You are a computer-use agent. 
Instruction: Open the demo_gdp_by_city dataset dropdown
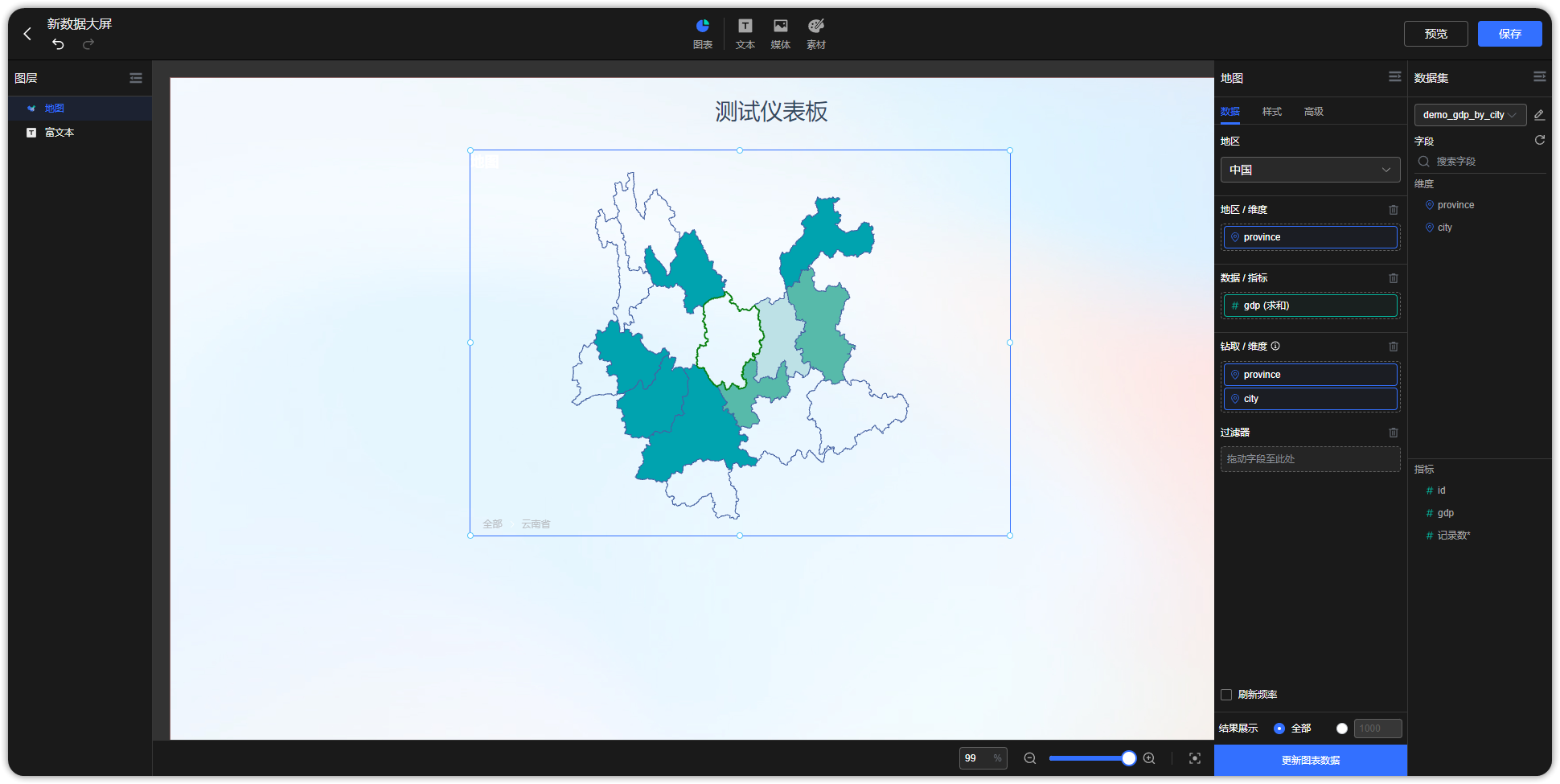tap(1470, 115)
